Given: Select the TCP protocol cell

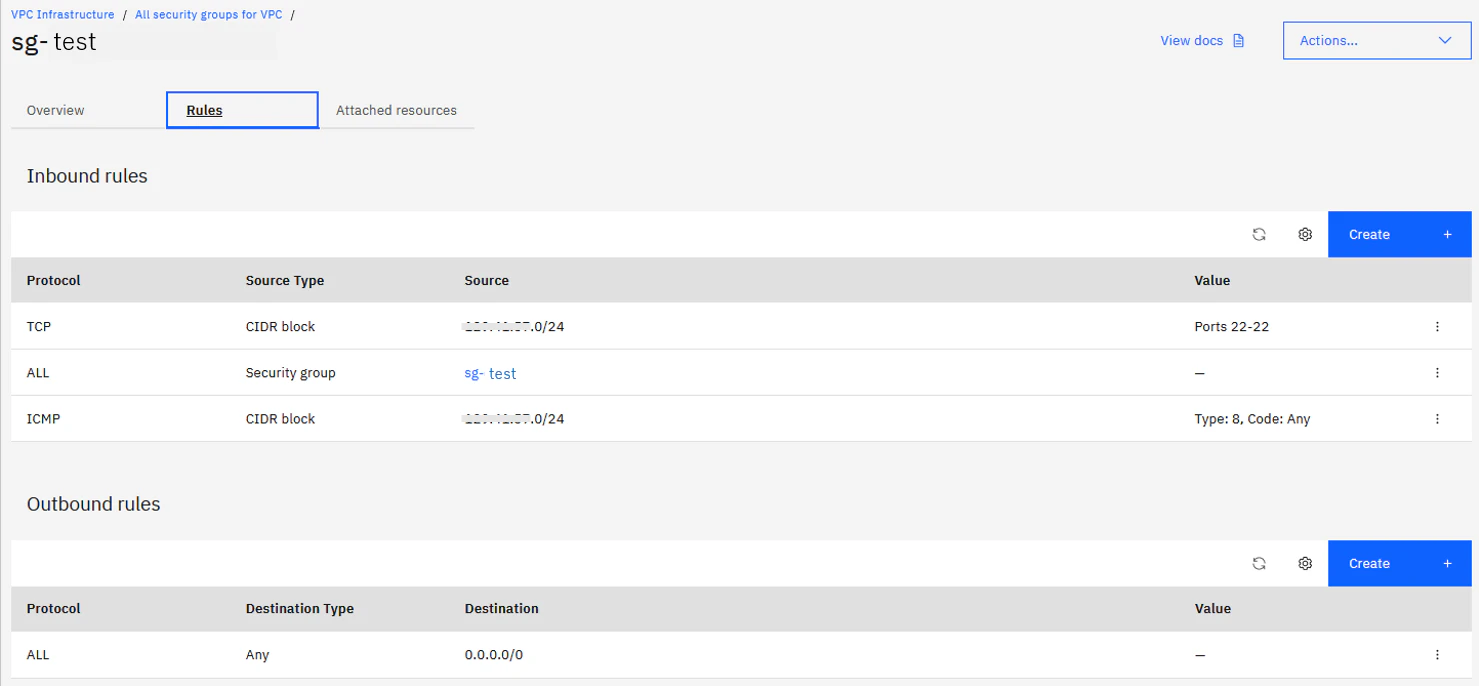Looking at the screenshot, I should (39, 326).
